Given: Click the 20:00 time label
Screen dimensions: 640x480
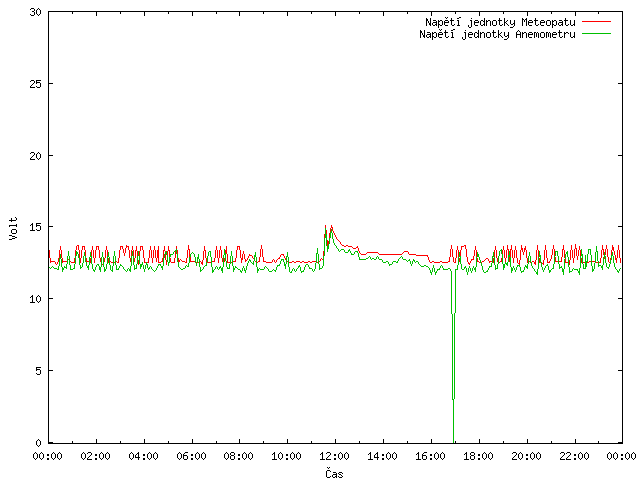Looking at the screenshot, I should point(526,456).
